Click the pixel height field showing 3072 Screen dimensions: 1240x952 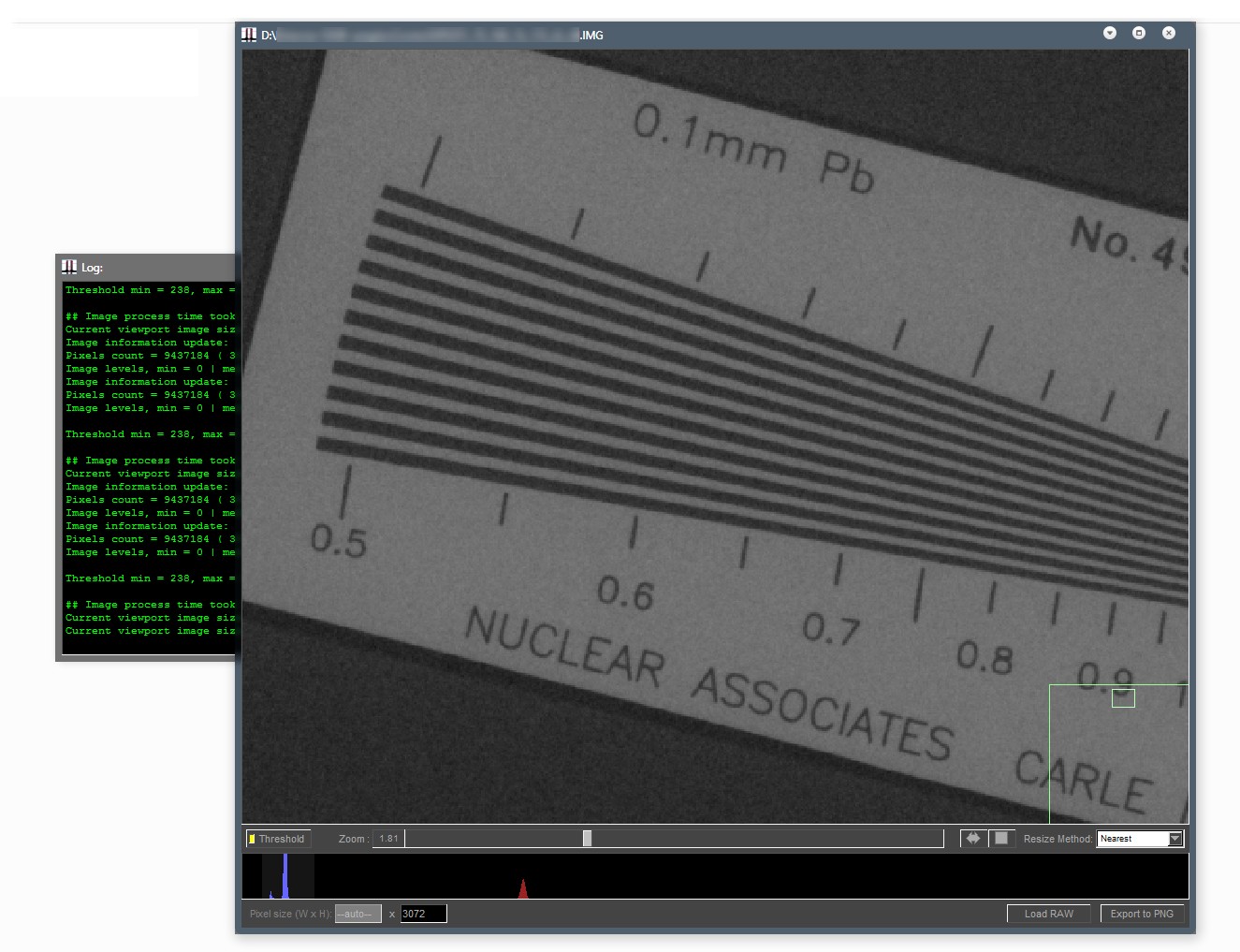pos(423,913)
